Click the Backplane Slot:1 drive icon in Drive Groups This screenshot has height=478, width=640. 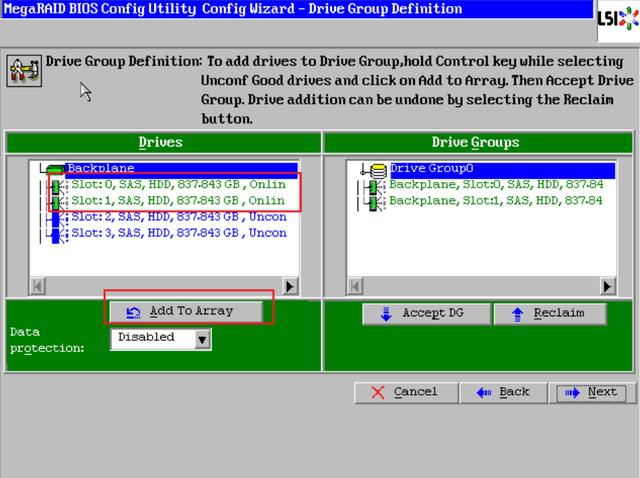point(375,203)
